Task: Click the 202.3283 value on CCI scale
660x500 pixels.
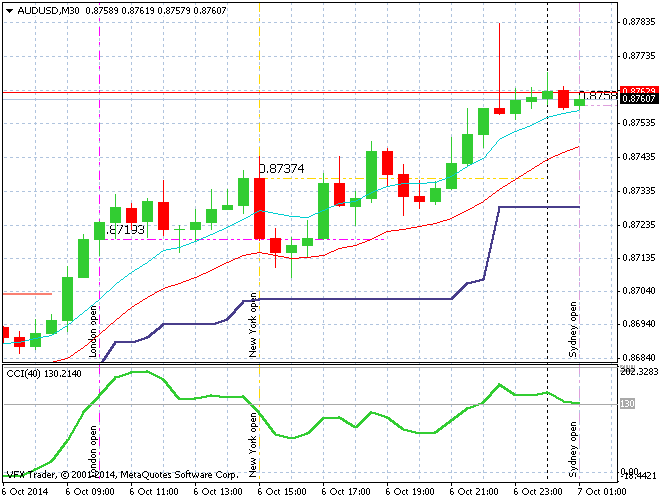Action: click(x=637, y=372)
